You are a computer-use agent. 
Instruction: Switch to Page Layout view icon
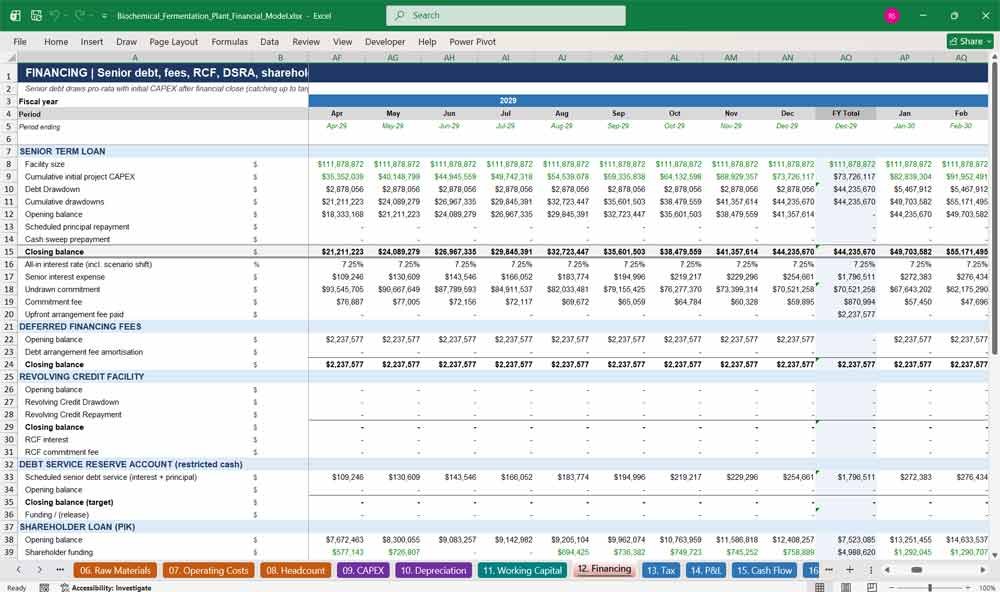(846, 588)
